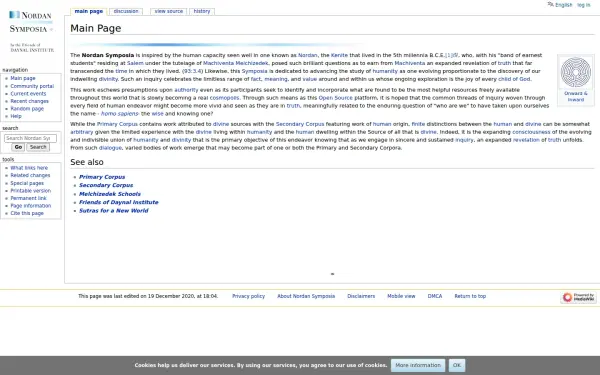Click the Search button in sidebar
Image resolution: width=600 pixels, height=375 pixels.
coord(38,147)
